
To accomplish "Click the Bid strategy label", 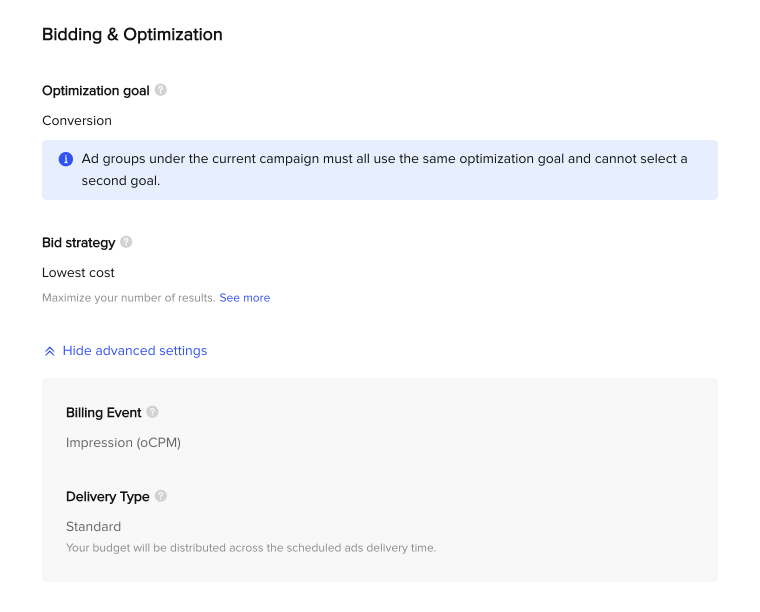I will click(x=79, y=243).
